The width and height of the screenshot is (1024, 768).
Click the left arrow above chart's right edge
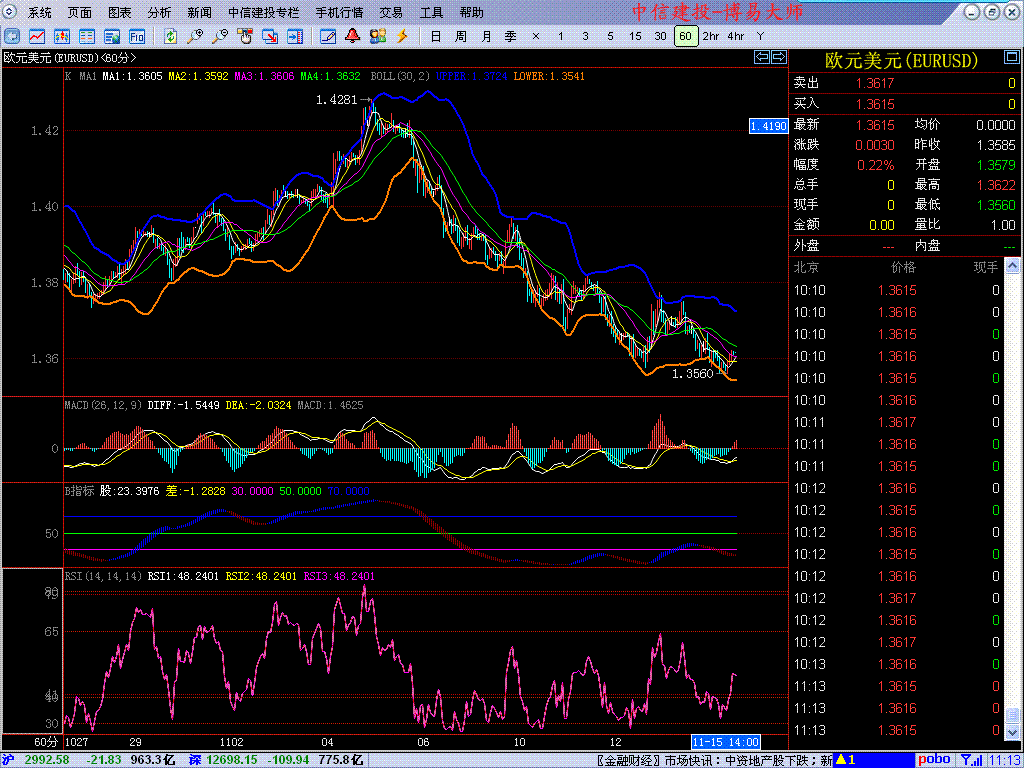[x=761, y=58]
